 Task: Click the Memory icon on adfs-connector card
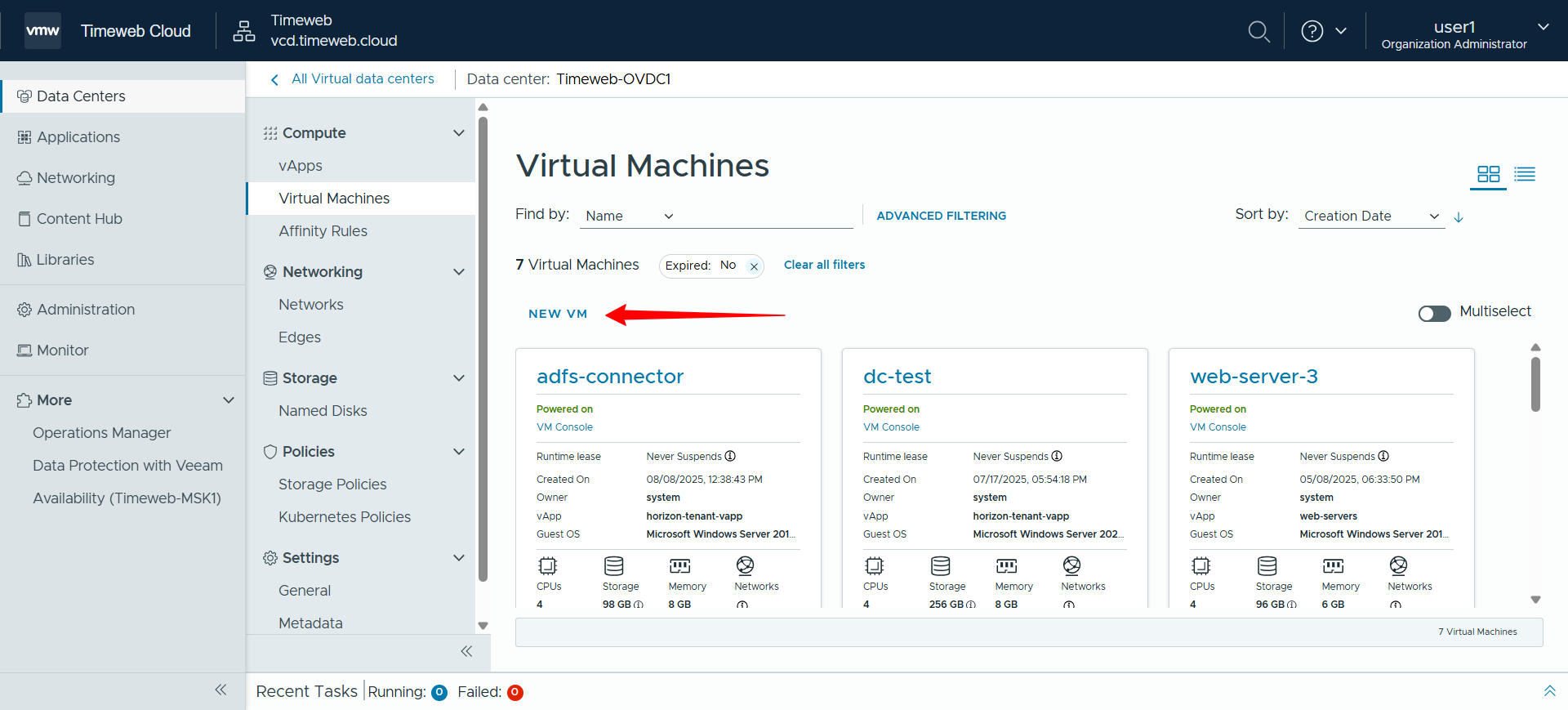[x=680, y=565]
